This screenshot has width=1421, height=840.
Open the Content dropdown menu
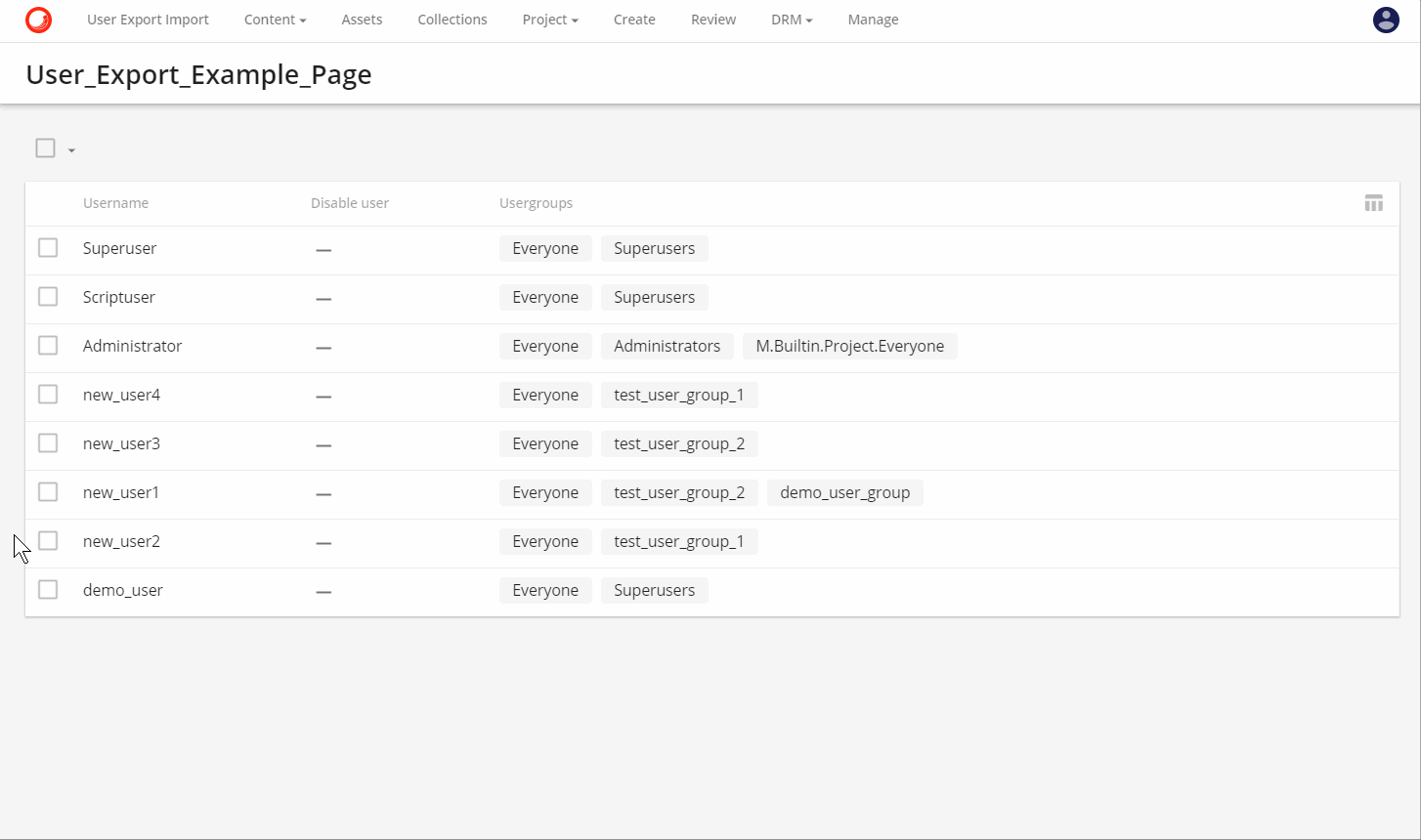[275, 20]
